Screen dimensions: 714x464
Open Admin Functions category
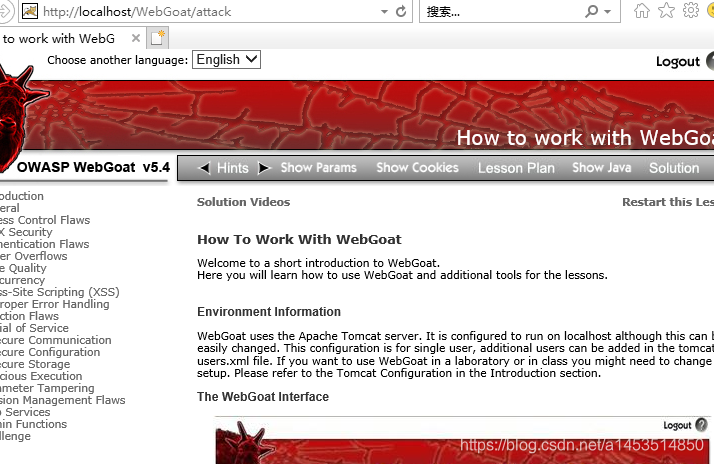34,424
